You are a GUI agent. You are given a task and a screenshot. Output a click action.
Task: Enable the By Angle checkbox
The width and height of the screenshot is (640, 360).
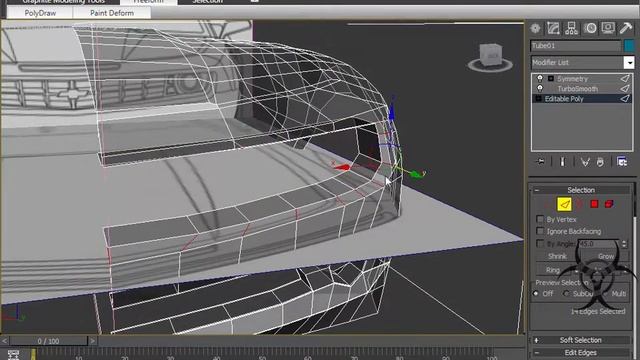tap(540, 243)
